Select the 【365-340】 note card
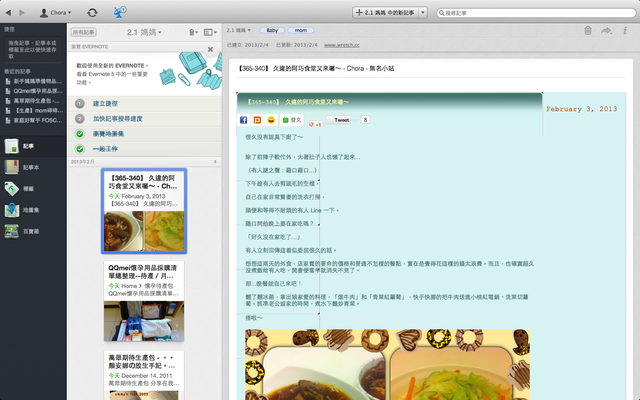This screenshot has width=640, height=400. click(x=144, y=211)
